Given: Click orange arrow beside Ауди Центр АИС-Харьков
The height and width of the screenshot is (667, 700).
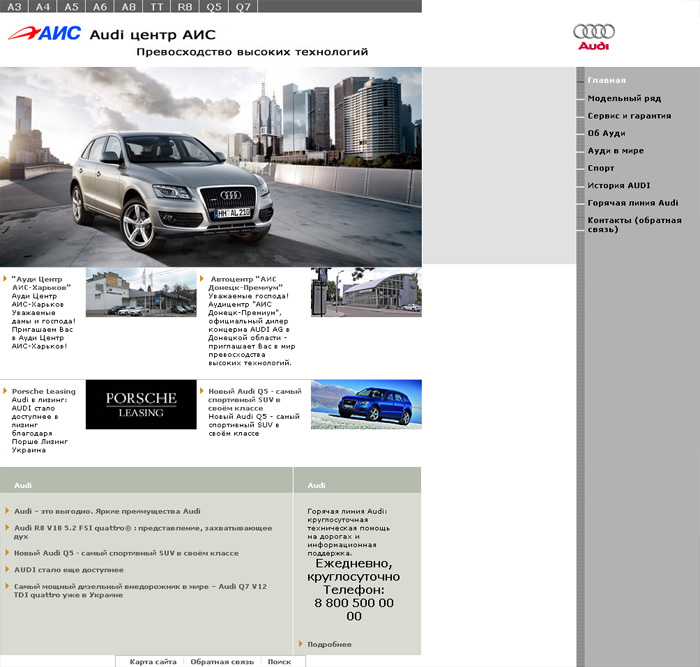Looking at the screenshot, I should 5,279.
